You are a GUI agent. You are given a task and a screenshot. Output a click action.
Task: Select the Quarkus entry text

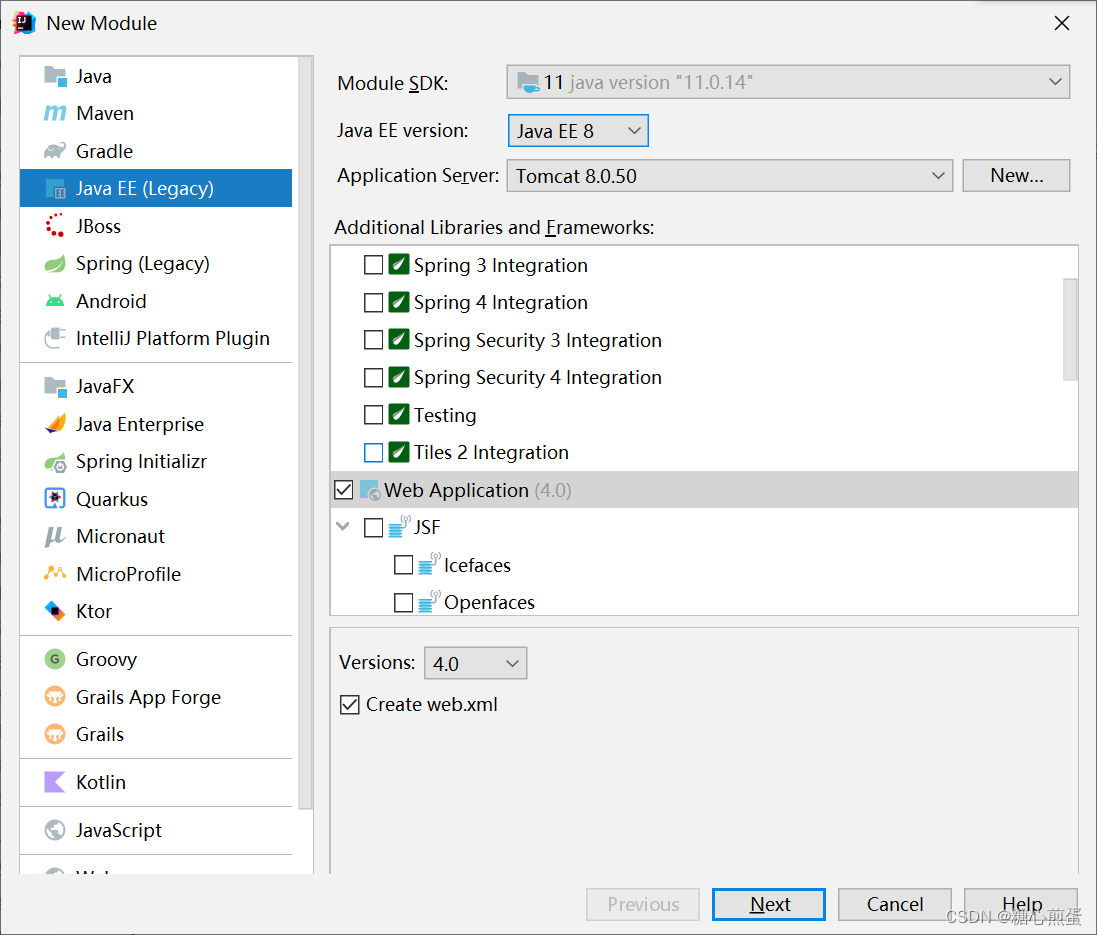coord(112,499)
